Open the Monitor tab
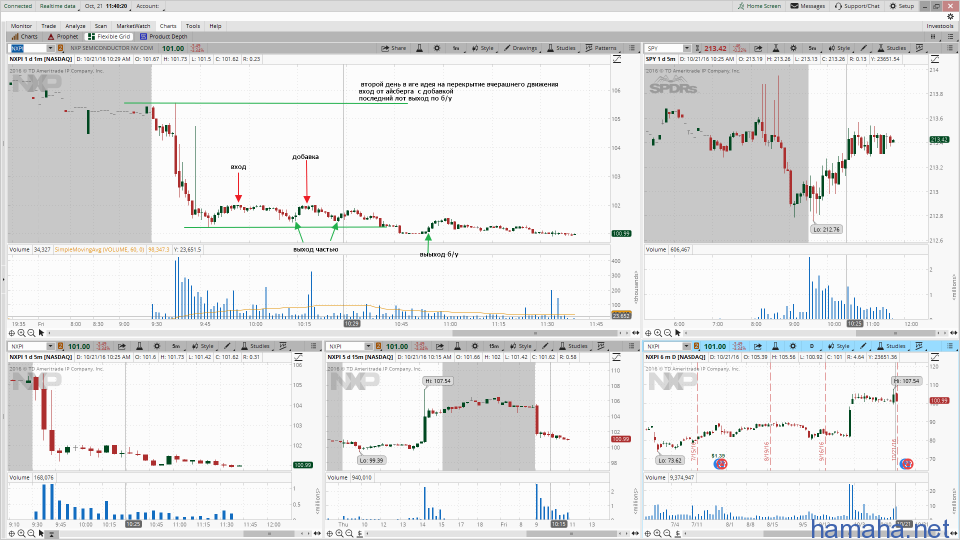960x540 pixels. (x=21, y=26)
